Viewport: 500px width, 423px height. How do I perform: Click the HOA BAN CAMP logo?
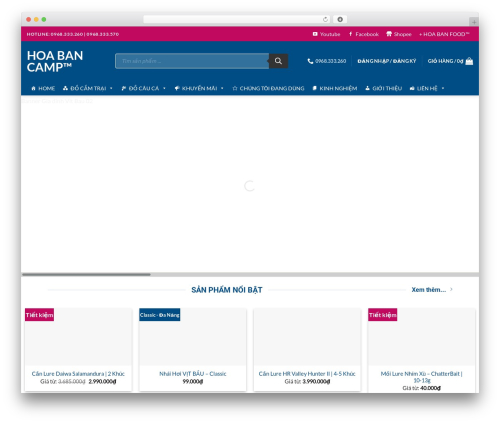tap(55, 61)
